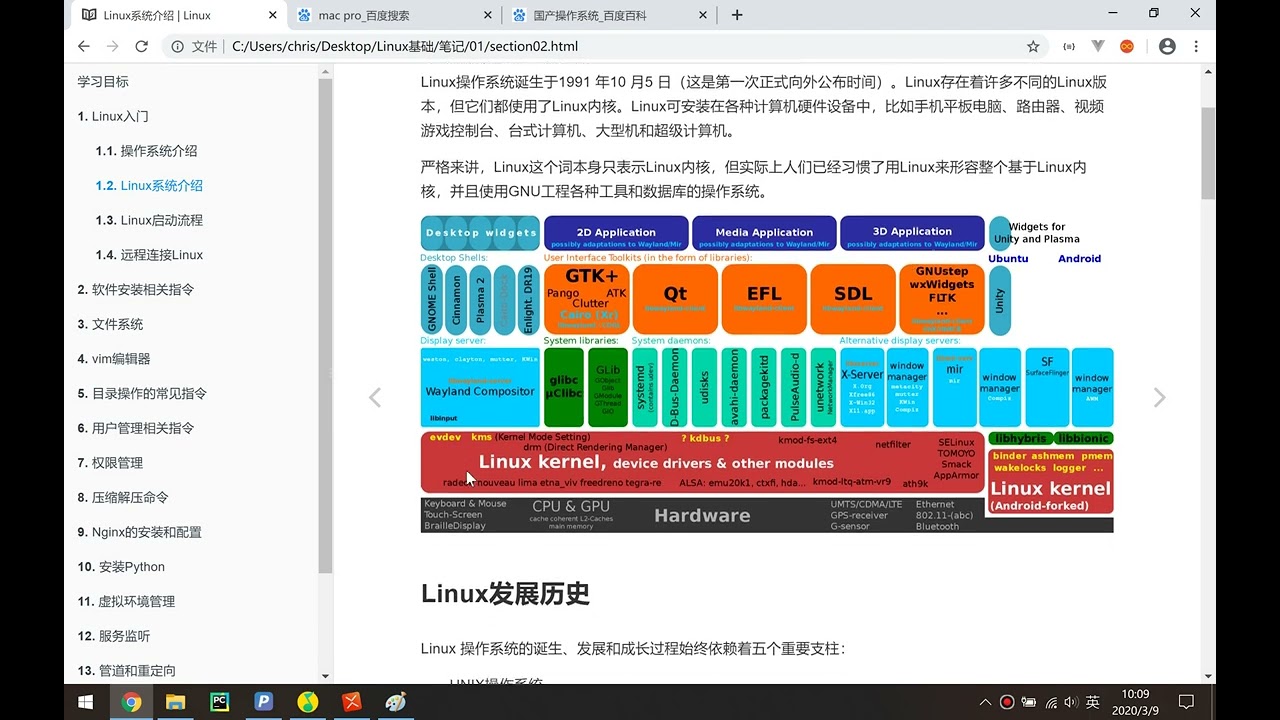The image size is (1280, 720).
Task: Open chapter 8. 压缩解压命令
Action: point(123,498)
